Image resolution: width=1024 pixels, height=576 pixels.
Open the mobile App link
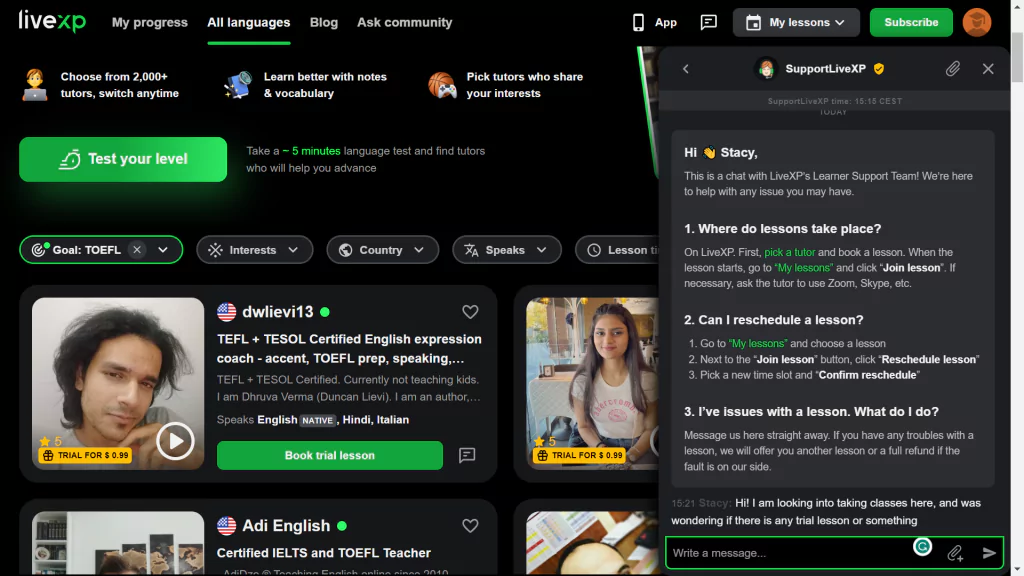point(655,22)
